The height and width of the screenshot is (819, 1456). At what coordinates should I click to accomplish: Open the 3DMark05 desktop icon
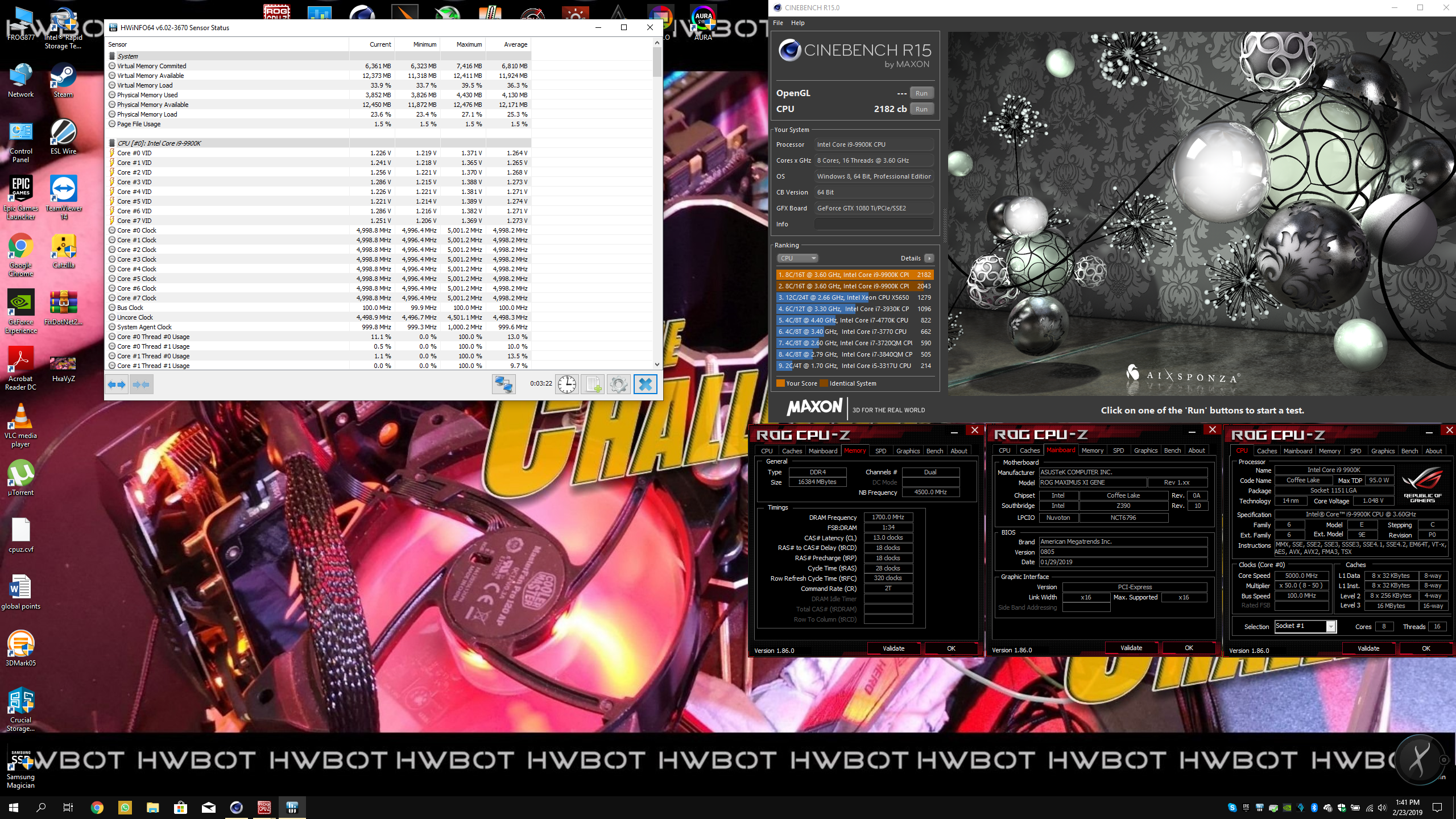(21, 649)
